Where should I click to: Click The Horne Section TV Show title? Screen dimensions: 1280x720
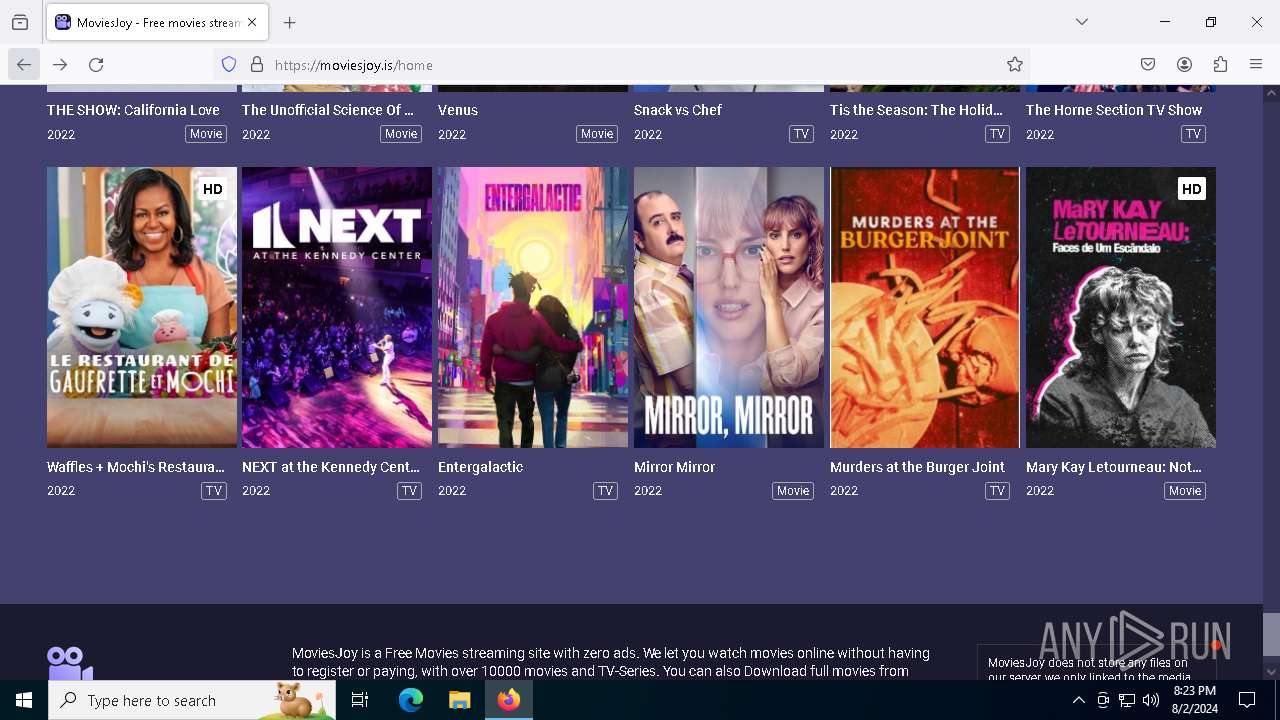click(1114, 110)
